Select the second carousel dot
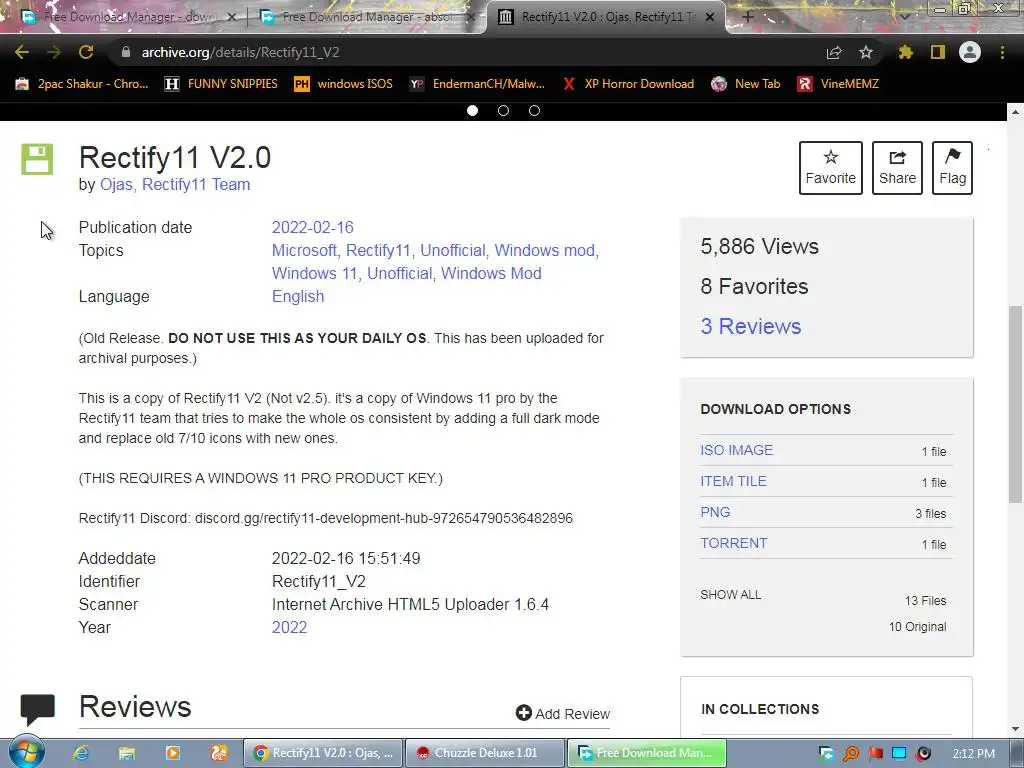Viewport: 1024px width, 768px height. (504, 110)
